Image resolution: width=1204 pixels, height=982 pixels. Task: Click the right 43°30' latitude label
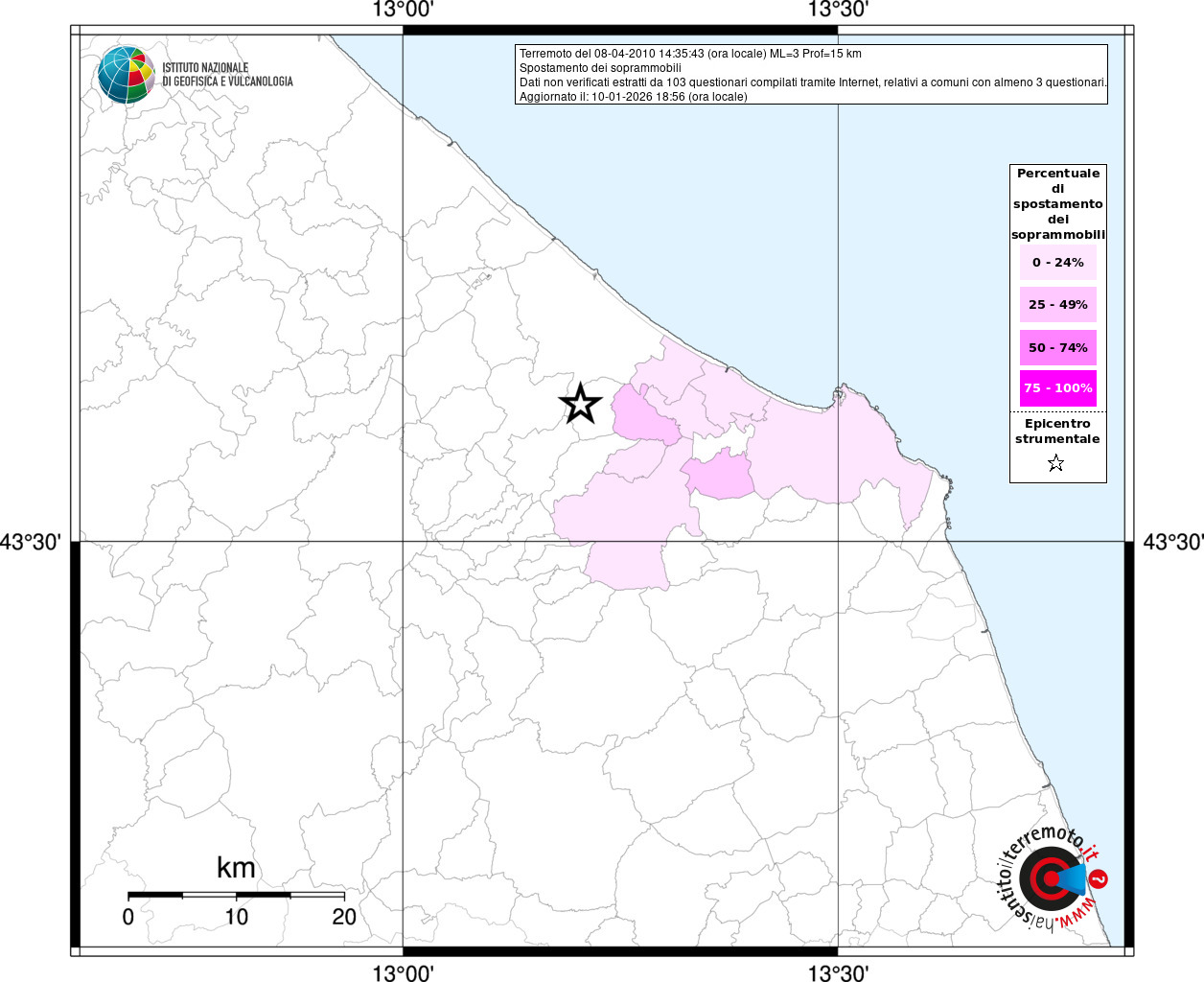point(1172,543)
